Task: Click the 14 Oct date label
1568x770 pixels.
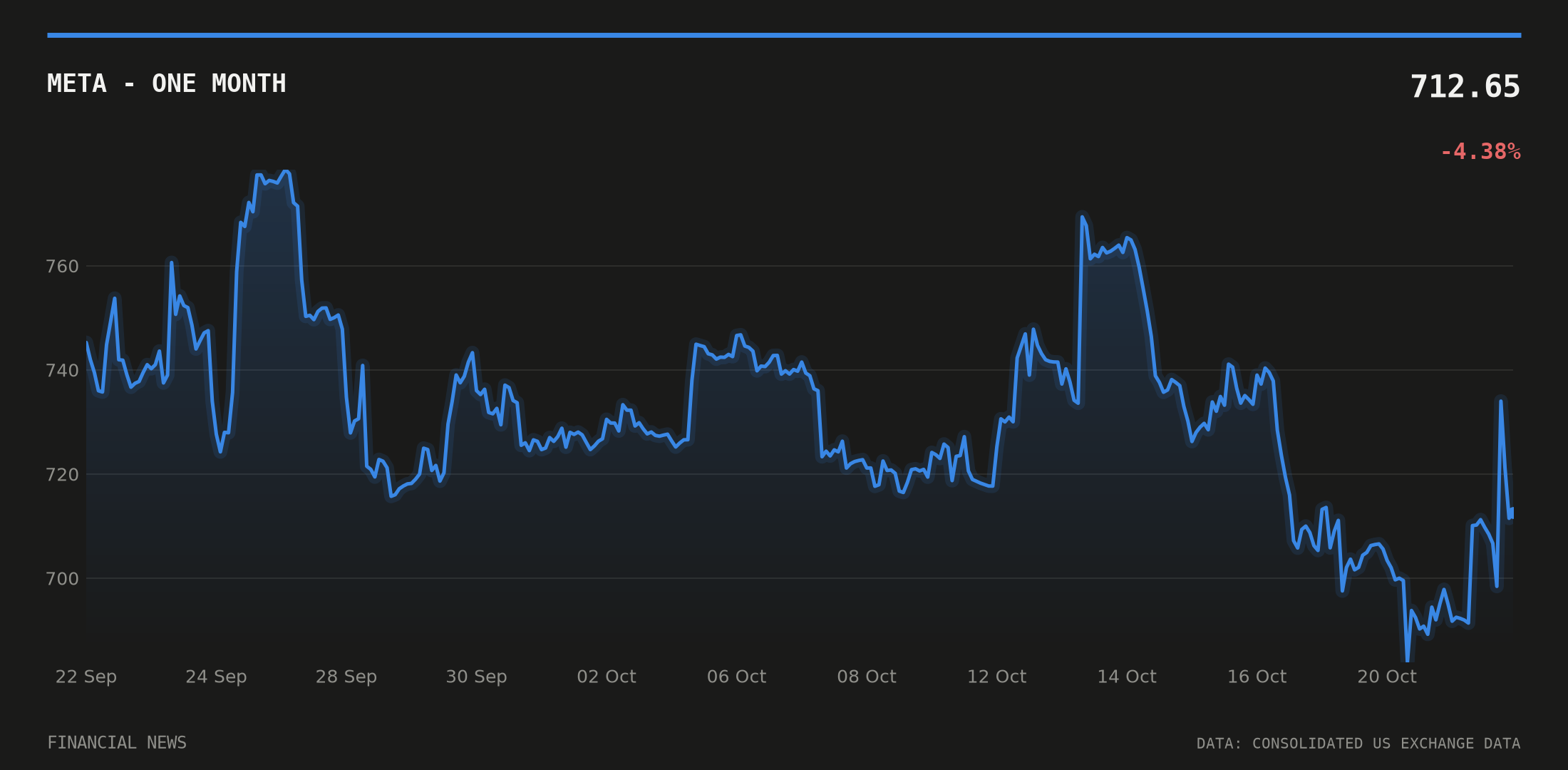Action: (1127, 677)
